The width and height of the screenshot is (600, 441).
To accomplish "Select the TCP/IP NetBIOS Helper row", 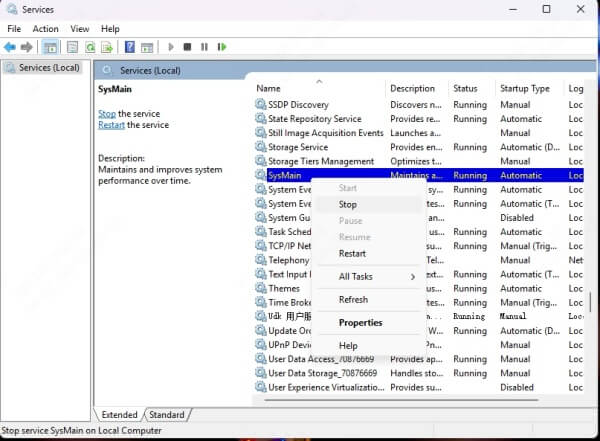I will [x=419, y=246].
